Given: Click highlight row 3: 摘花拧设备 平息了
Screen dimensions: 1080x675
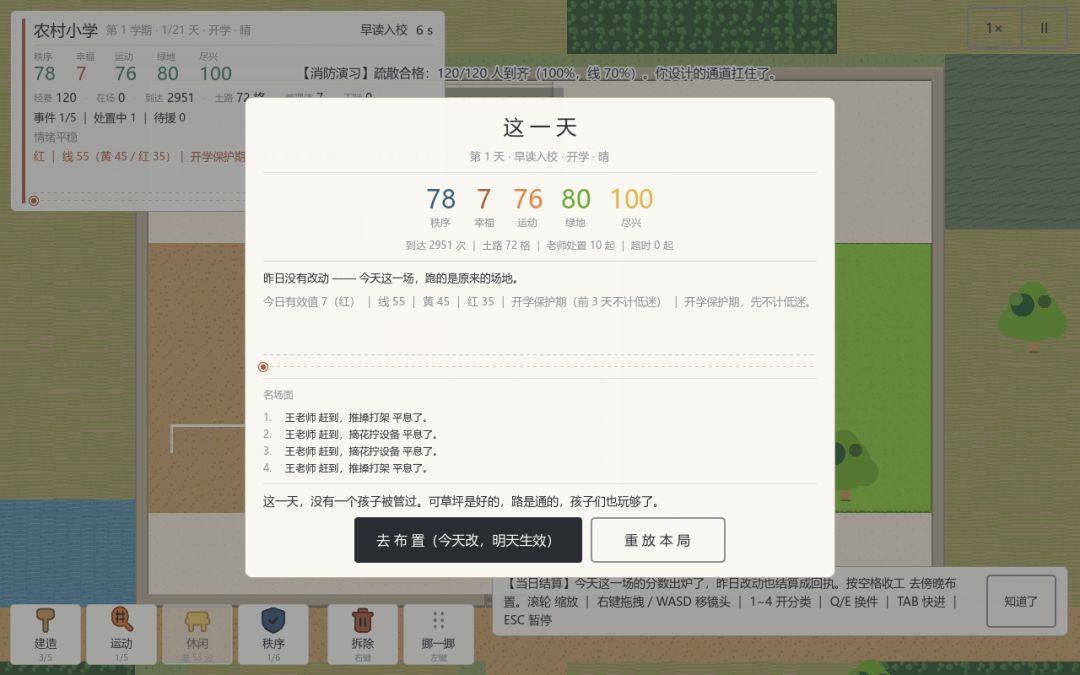Looking at the screenshot, I should point(362,451).
